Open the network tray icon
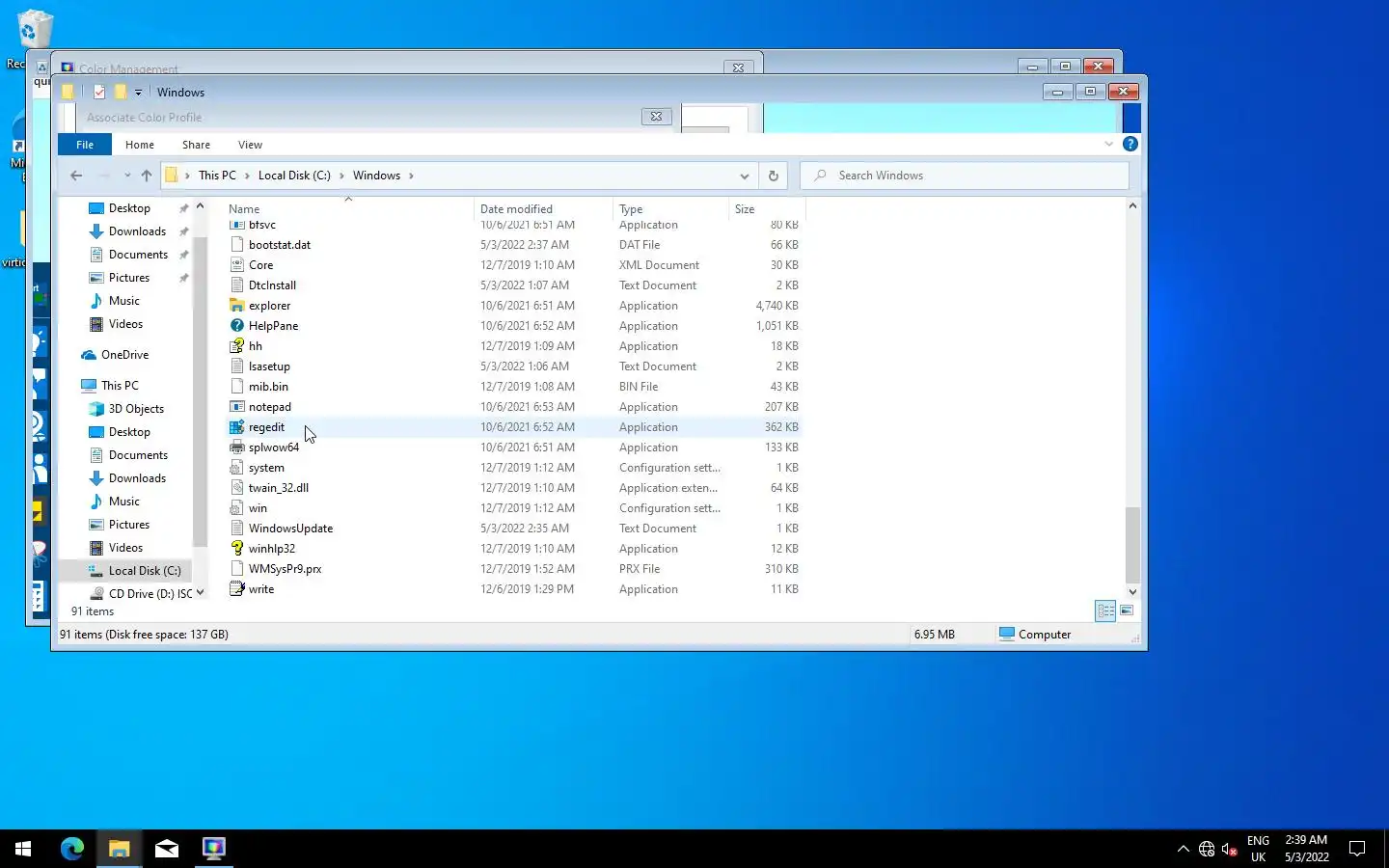The width and height of the screenshot is (1389, 868). point(1207,849)
